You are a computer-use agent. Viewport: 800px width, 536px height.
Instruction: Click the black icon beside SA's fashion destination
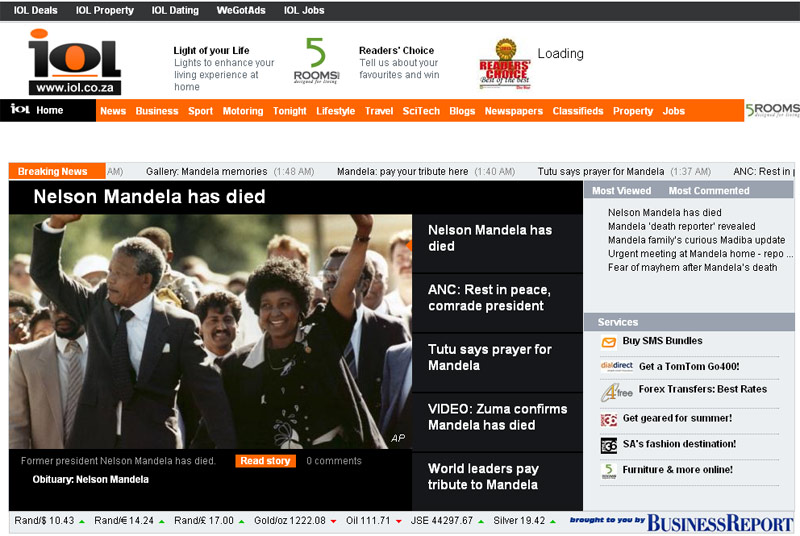pyautogui.click(x=608, y=445)
